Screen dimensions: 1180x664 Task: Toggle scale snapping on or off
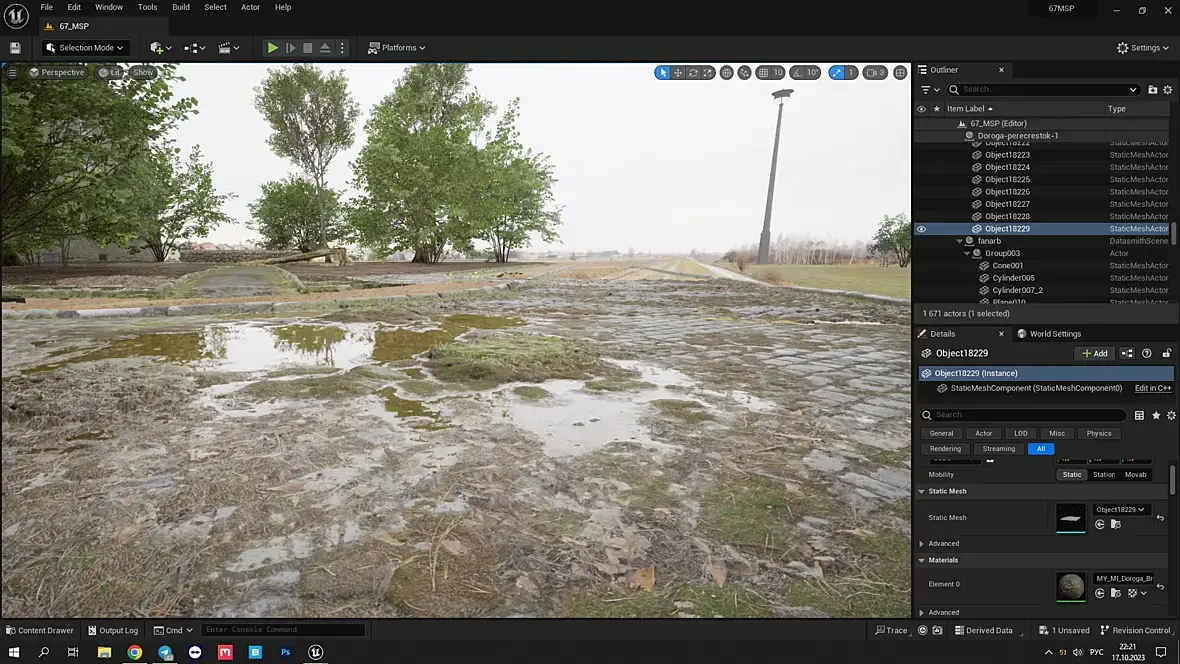836,72
